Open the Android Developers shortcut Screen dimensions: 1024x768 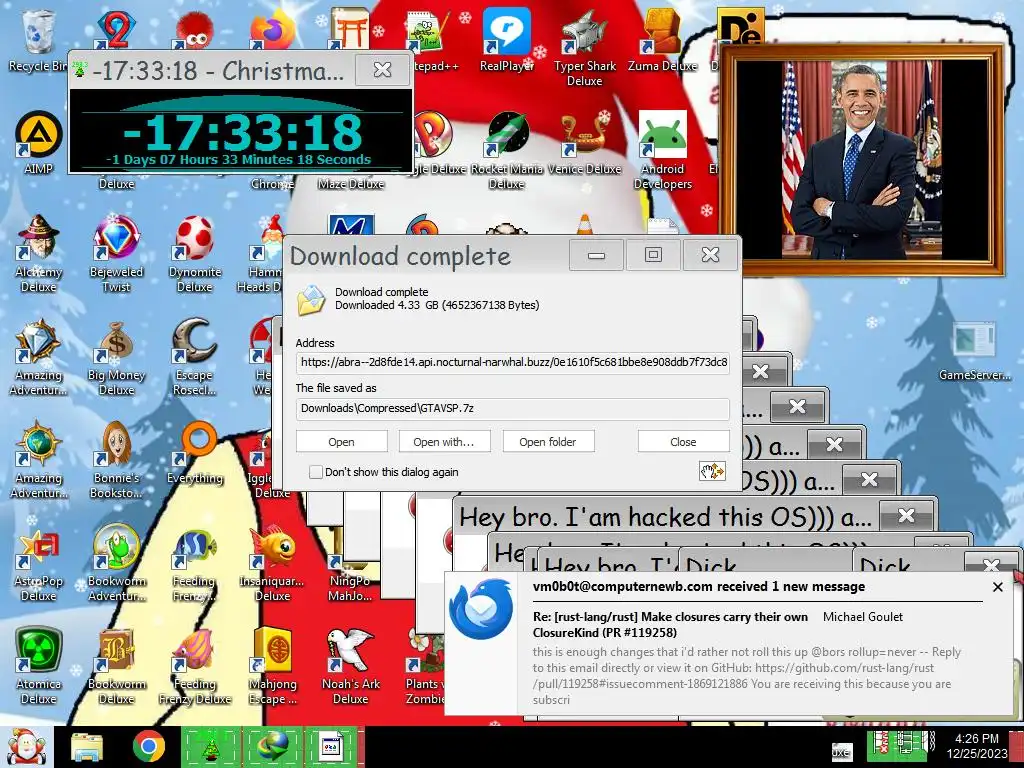663,150
